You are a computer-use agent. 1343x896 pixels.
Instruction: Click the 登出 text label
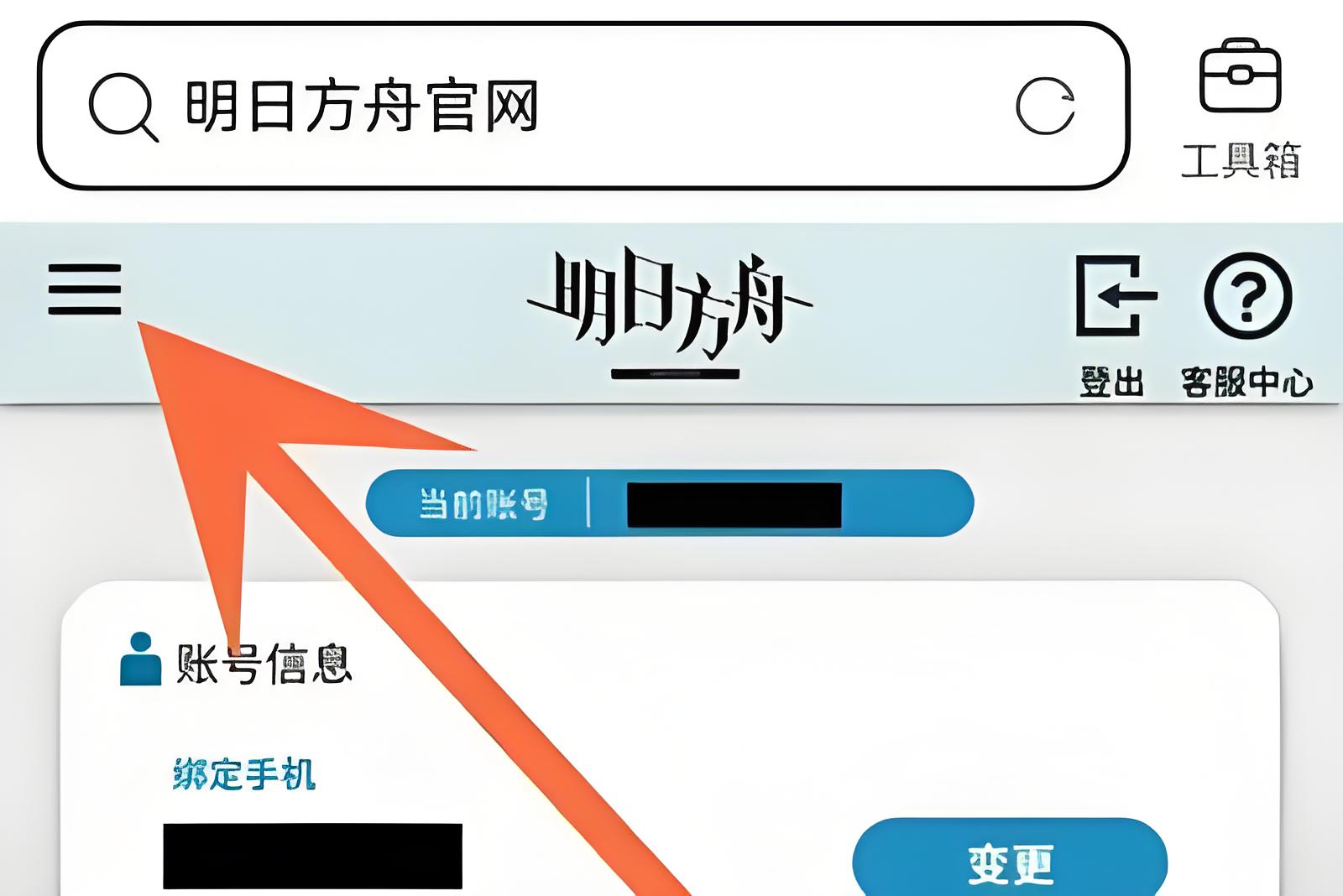[1112, 383]
